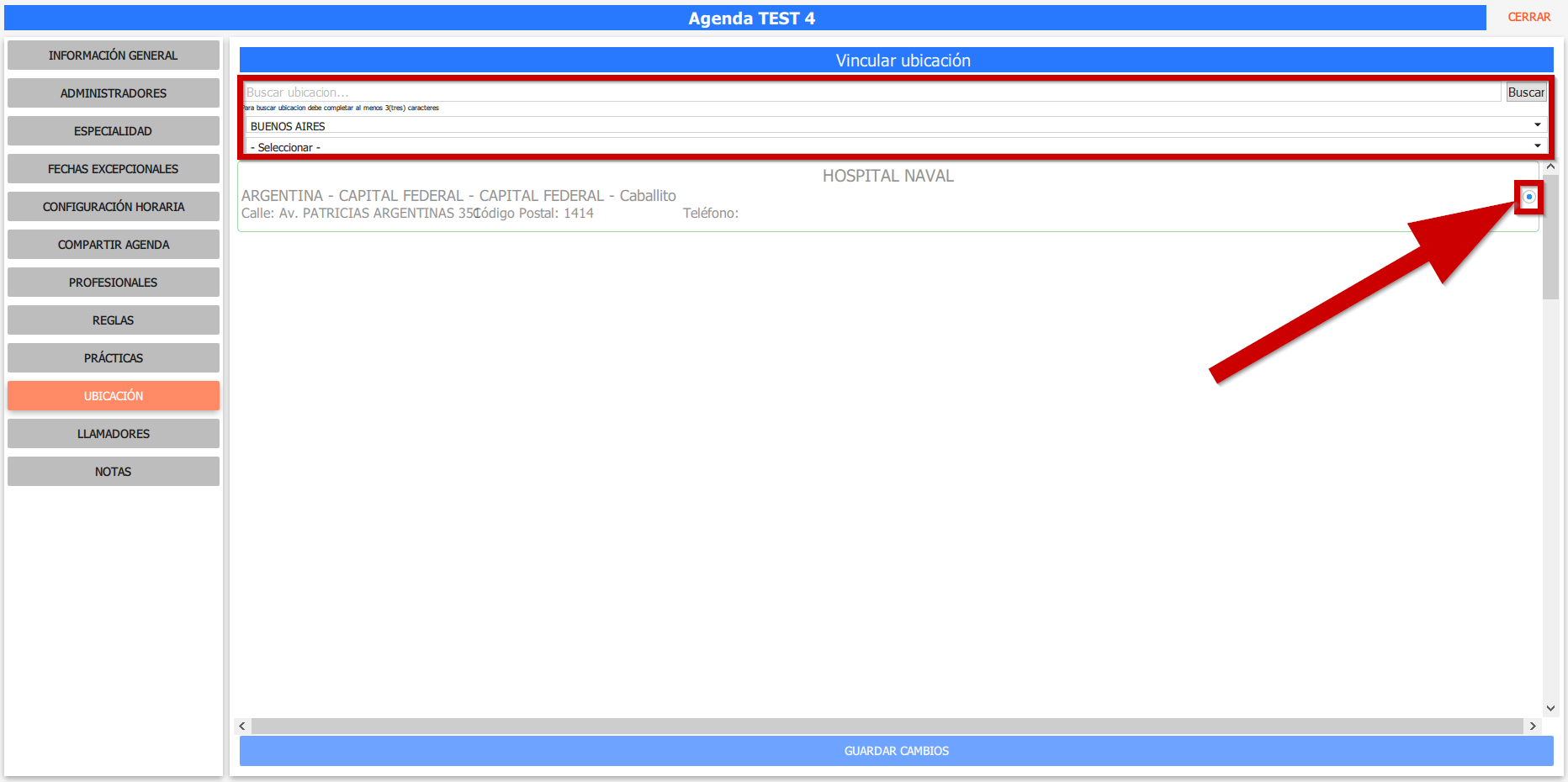Open the INFORMACIÓN GENERAL section
The height and width of the screenshot is (782, 1568).
point(114,55)
